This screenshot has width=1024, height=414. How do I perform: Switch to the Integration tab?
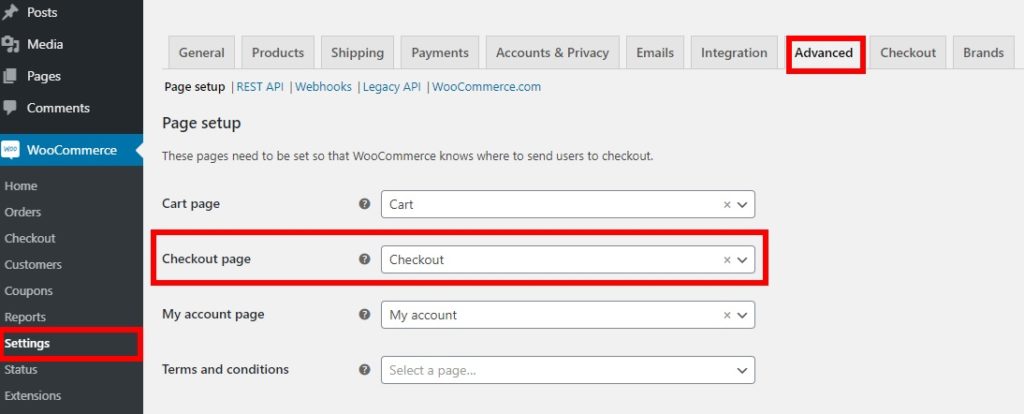734,53
